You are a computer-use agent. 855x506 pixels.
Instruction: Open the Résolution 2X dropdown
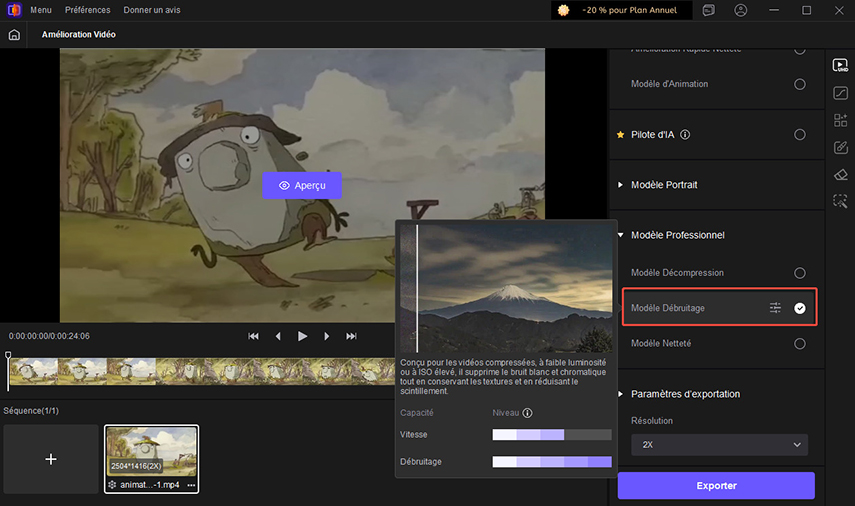719,444
